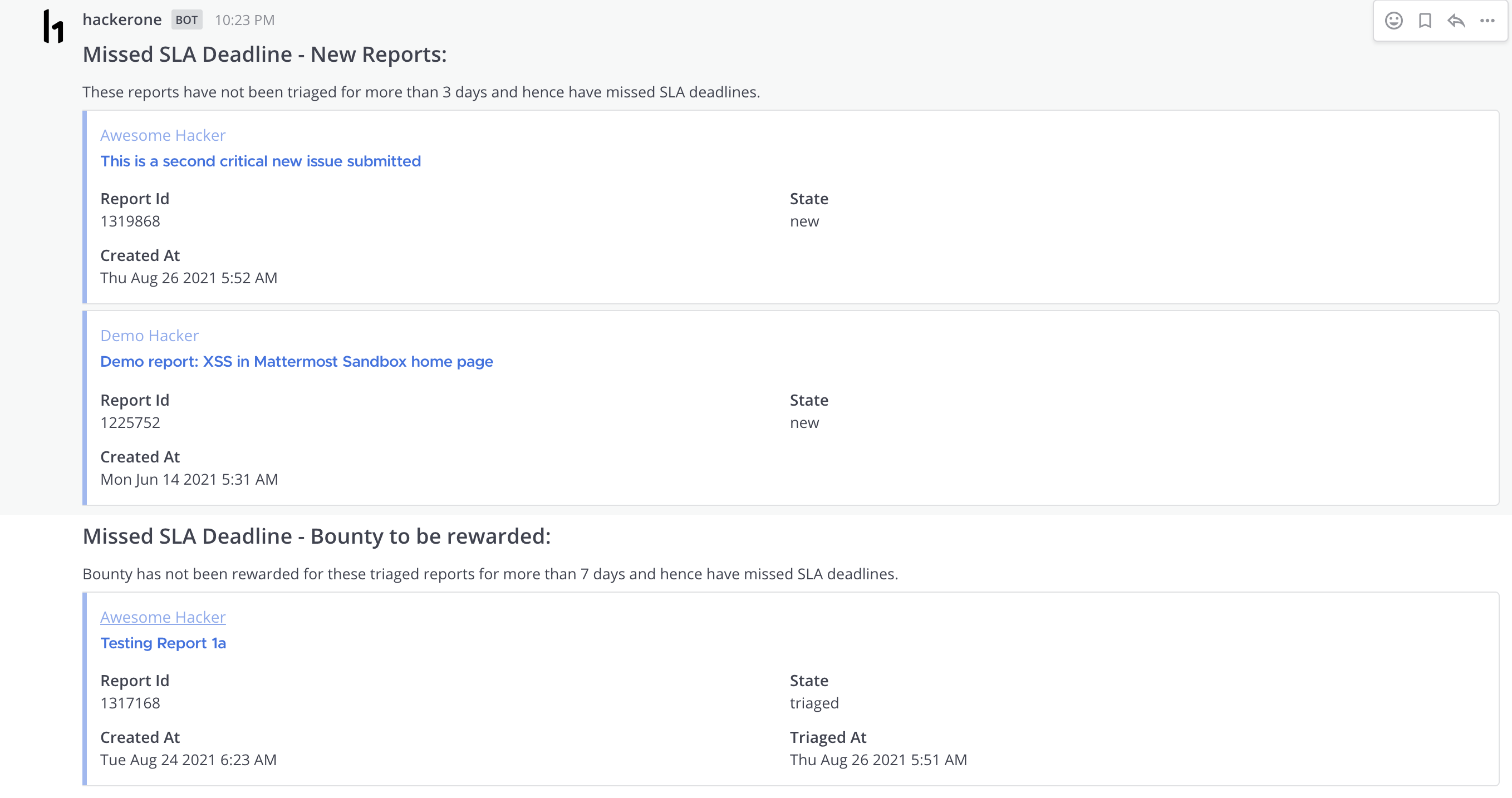Click report ID 1225752 text

(130, 422)
